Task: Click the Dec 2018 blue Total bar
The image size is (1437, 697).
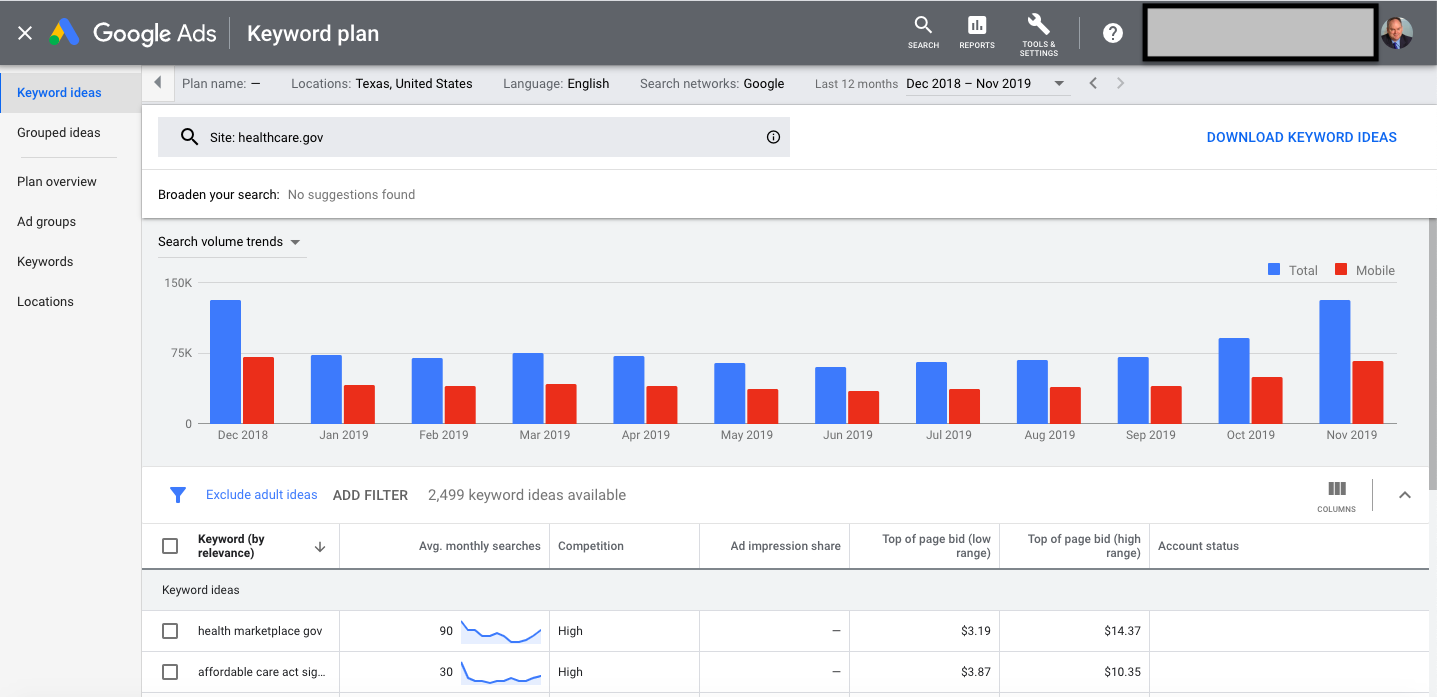Action: 225,362
